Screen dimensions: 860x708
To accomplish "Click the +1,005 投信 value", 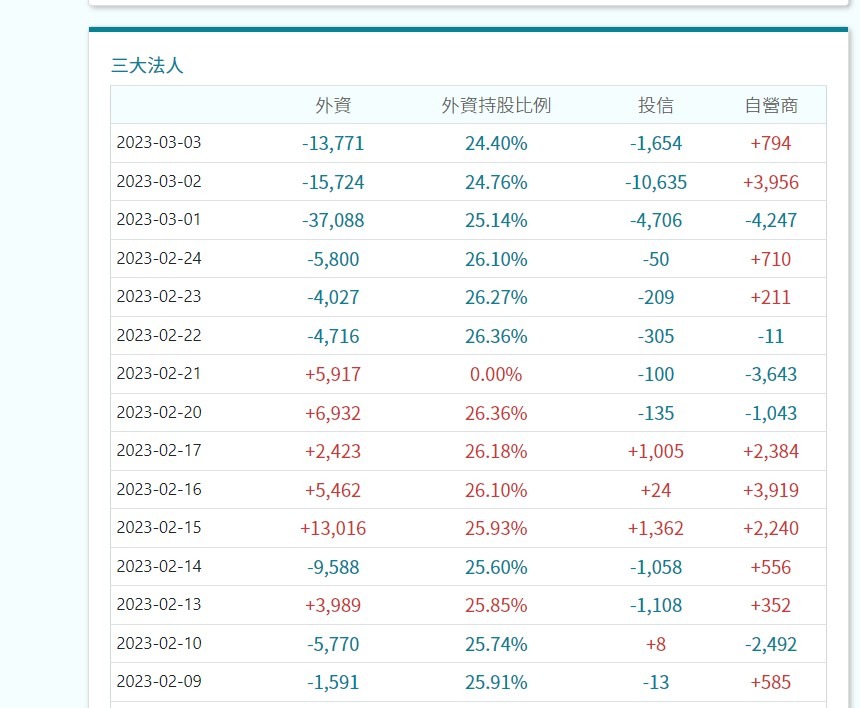I will (x=656, y=451).
